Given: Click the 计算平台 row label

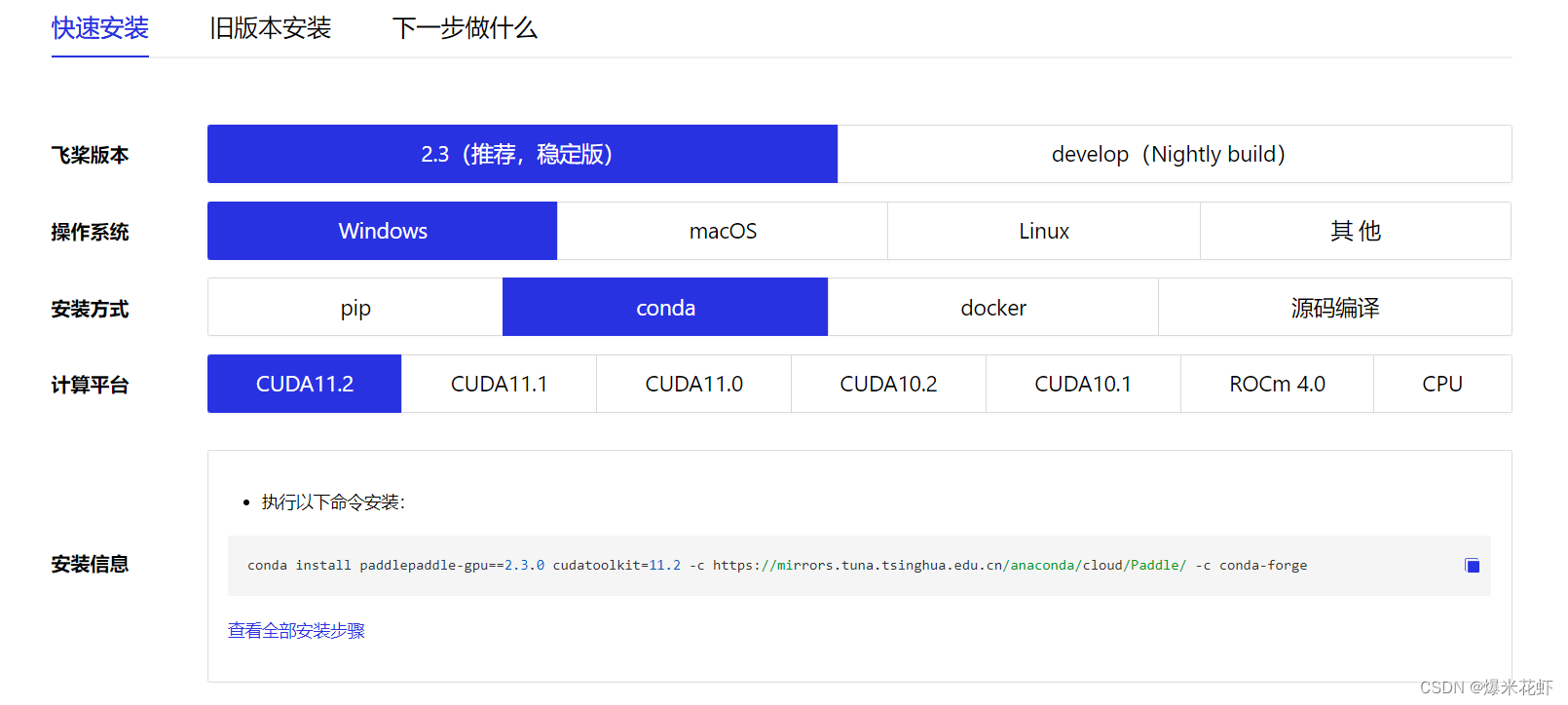Looking at the screenshot, I should click(x=90, y=385).
